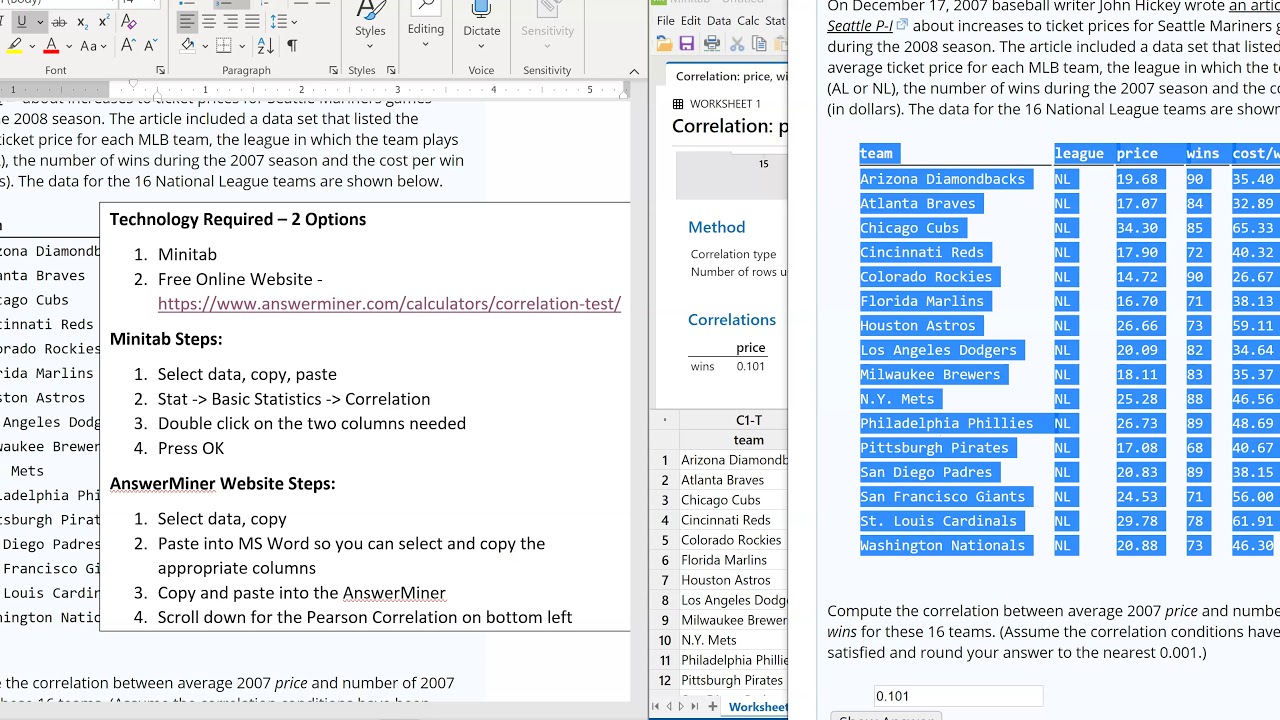
Task: Apply paragraph shading fill
Action: [188, 46]
